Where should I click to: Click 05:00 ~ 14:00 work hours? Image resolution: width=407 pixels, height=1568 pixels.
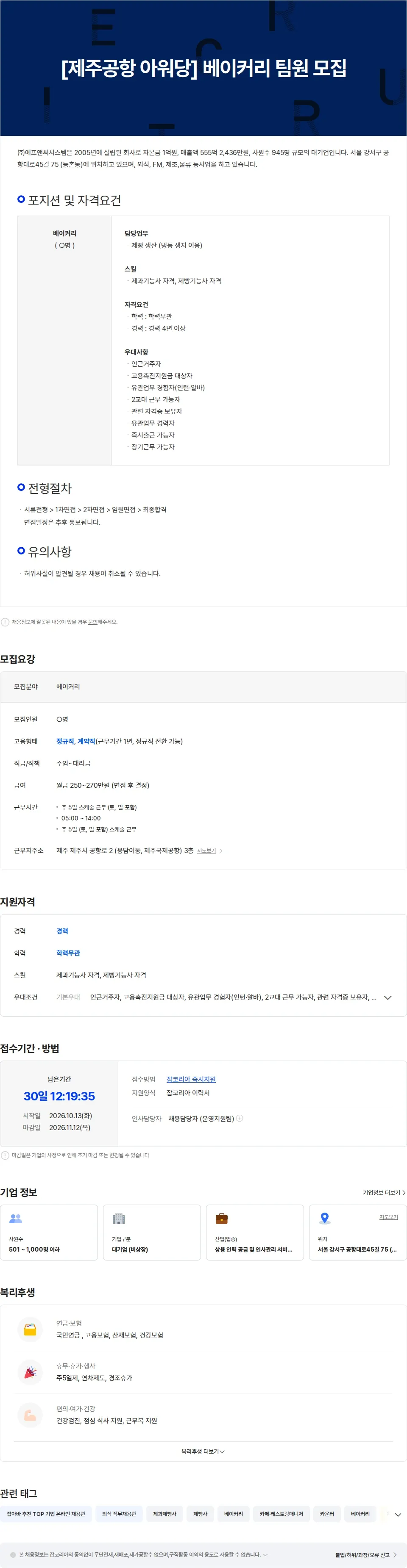point(81,818)
